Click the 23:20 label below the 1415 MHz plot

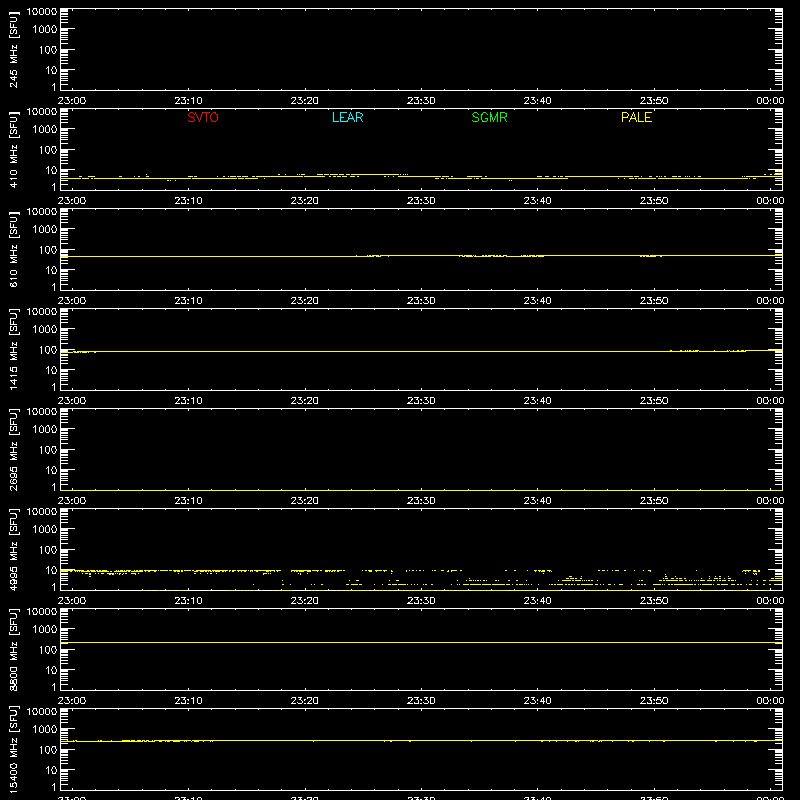[305, 401]
